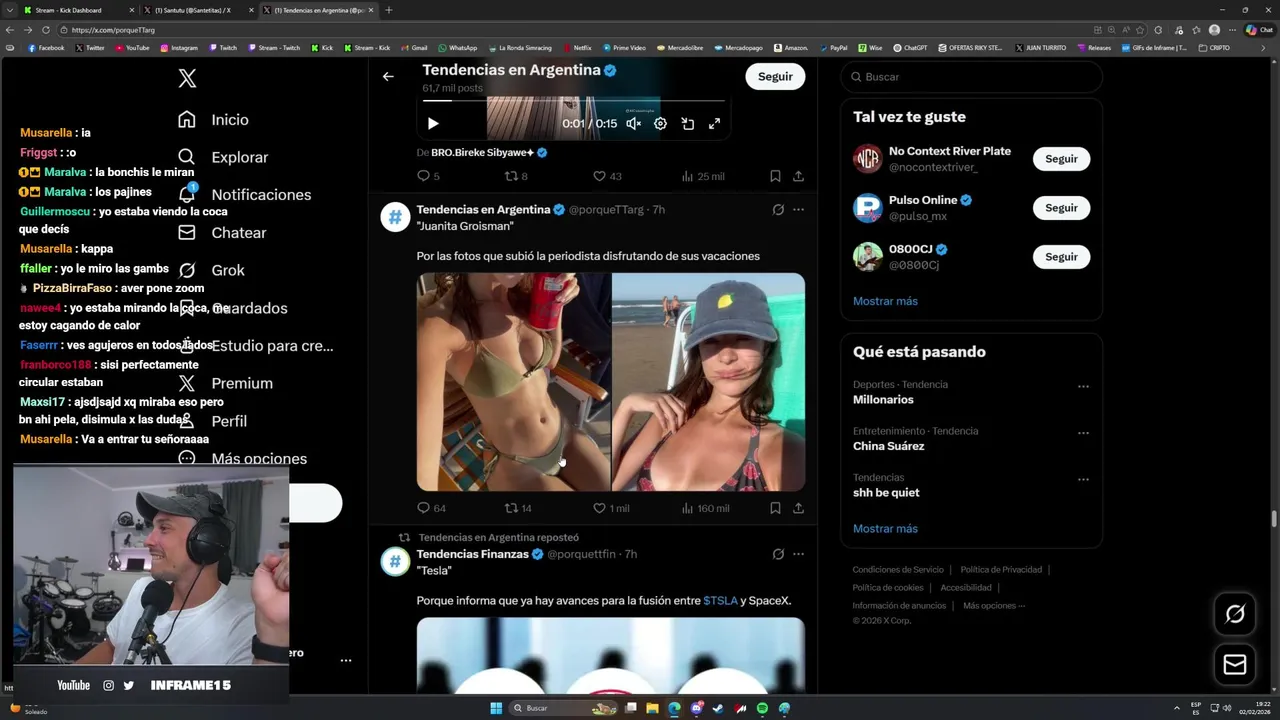The height and width of the screenshot is (720, 1280).
Task: Expand the video to fullscreen
Action: 714,124
